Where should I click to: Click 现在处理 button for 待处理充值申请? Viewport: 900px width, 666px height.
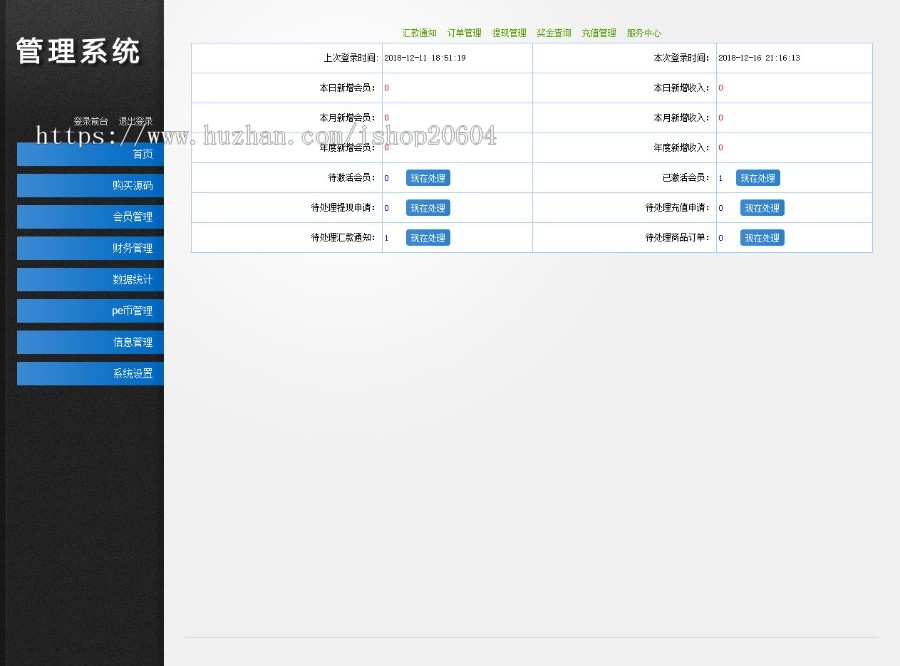point(762,208)
